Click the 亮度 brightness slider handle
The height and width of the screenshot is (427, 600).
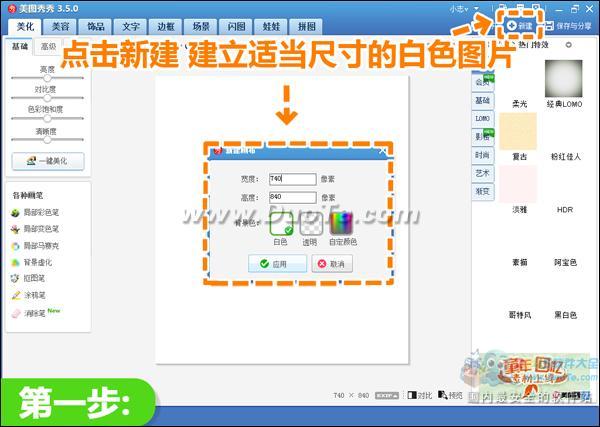tap(47, 78)
